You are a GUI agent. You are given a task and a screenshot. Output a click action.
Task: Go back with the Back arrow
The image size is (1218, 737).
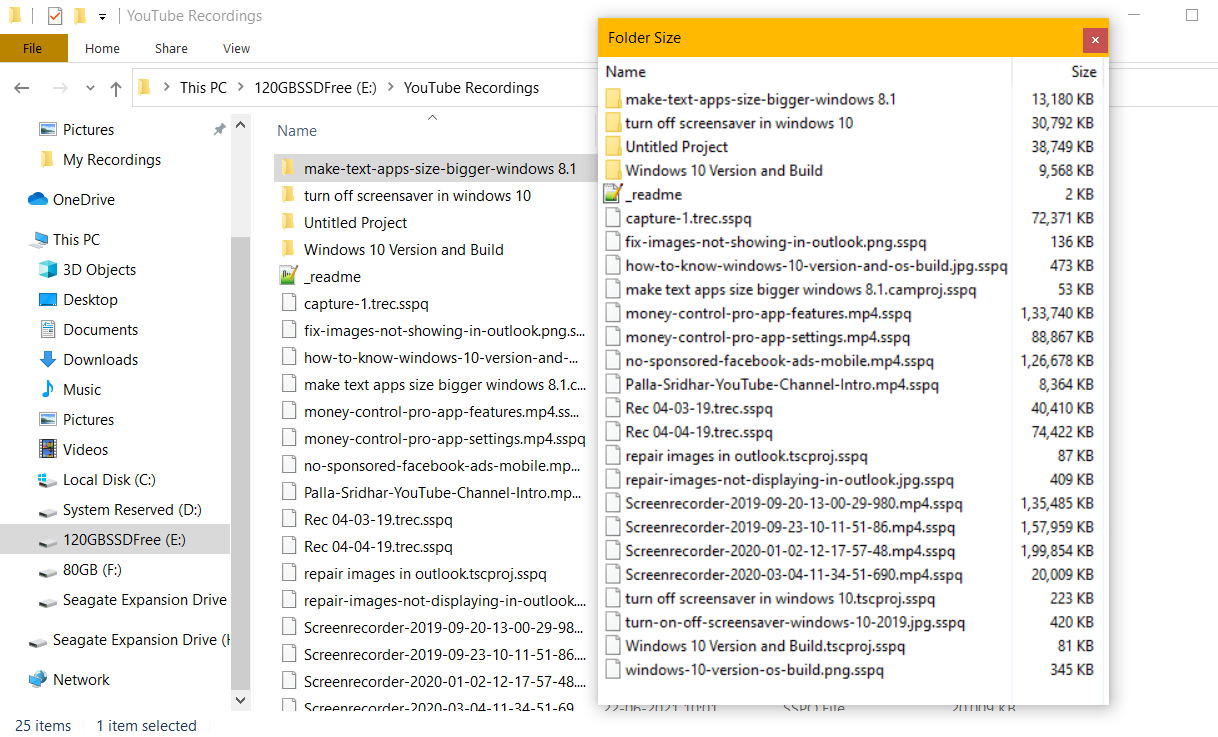(x=22, y=88)
